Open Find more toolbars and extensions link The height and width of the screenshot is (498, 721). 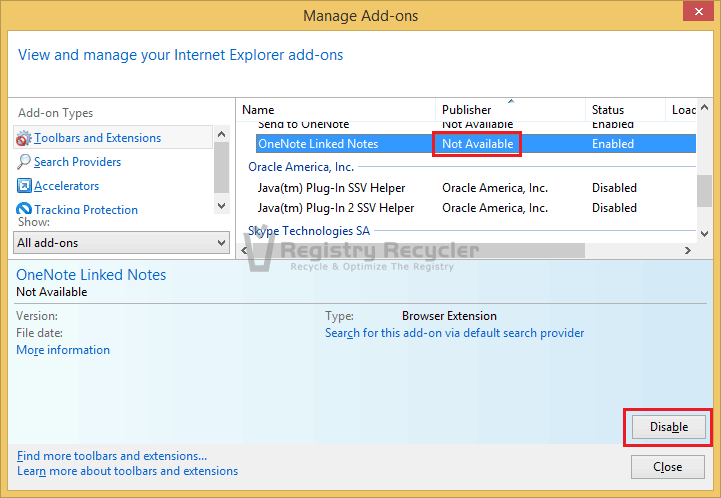coord(112,456)
